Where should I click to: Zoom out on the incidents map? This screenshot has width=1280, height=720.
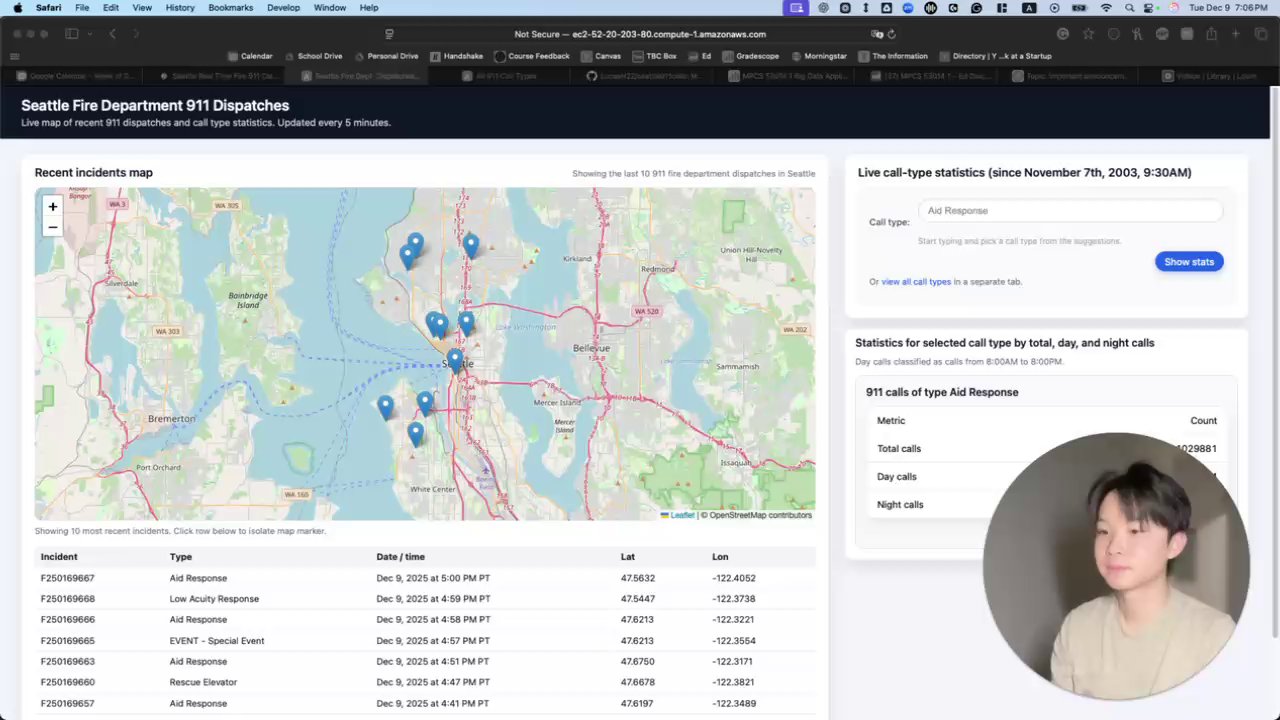(53, 227)
